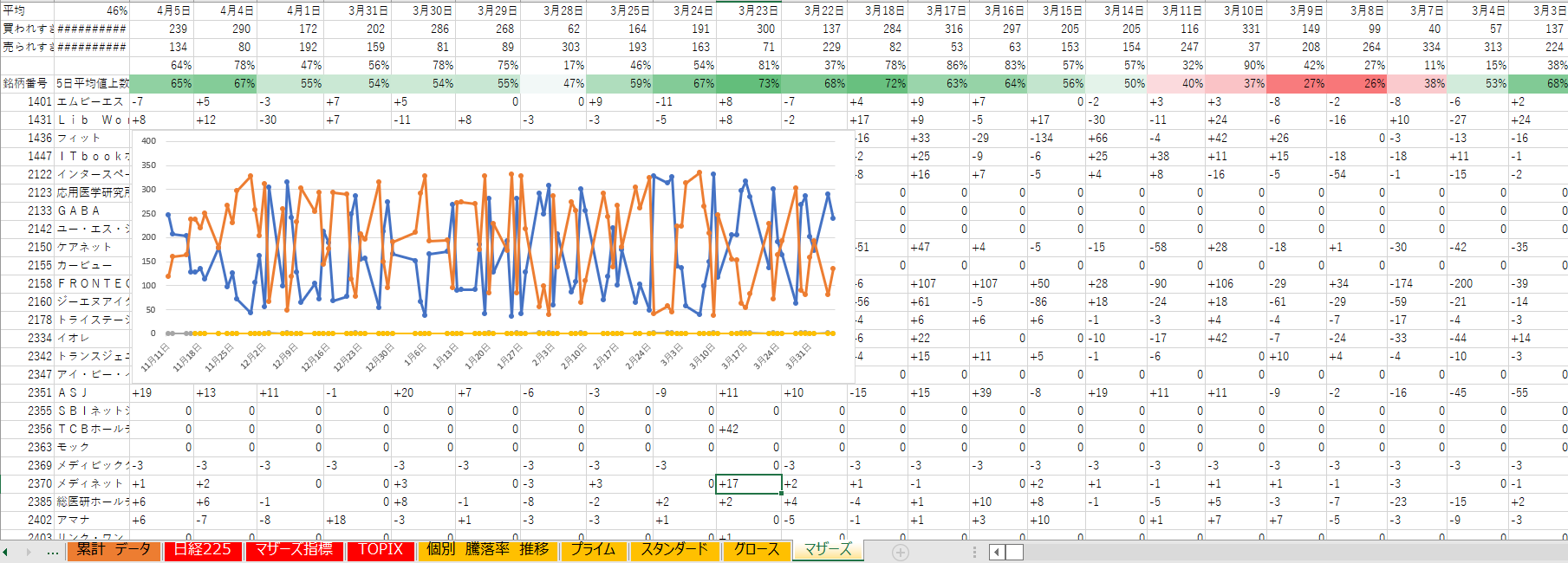Switch to the プライム sheet tab
Viewport: 1568px width, 563px height.
tap(593, 550)
